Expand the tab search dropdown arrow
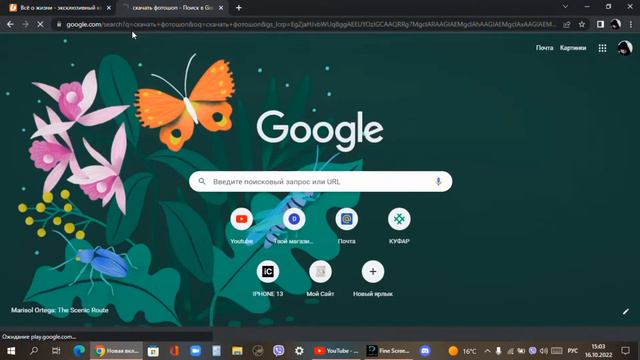The height and width of the screenshot is (360, 640). (x=565, y=7)
